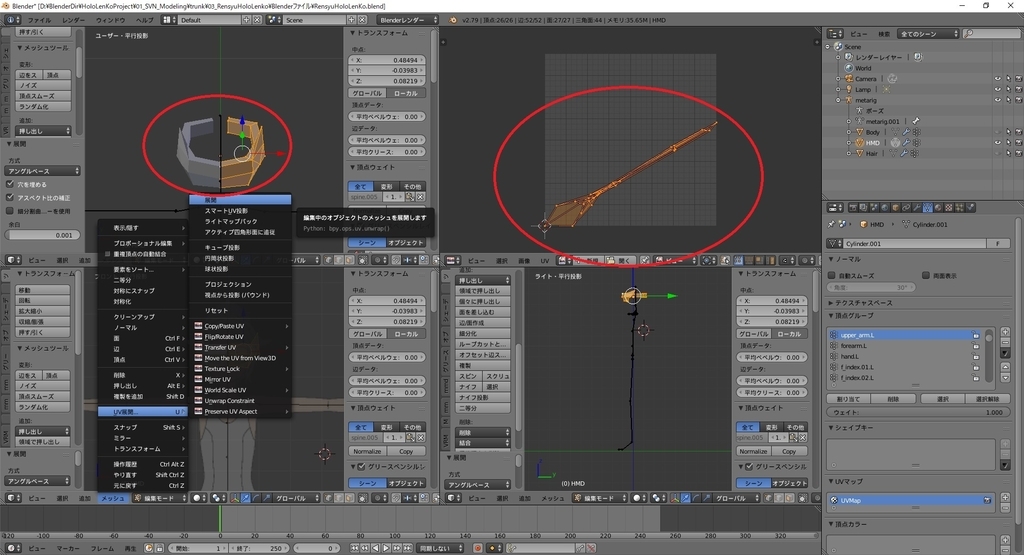Click the Cylinder.001 mesh name field
The width and height of the screenshot is (1024, 555).
(914, 244)
